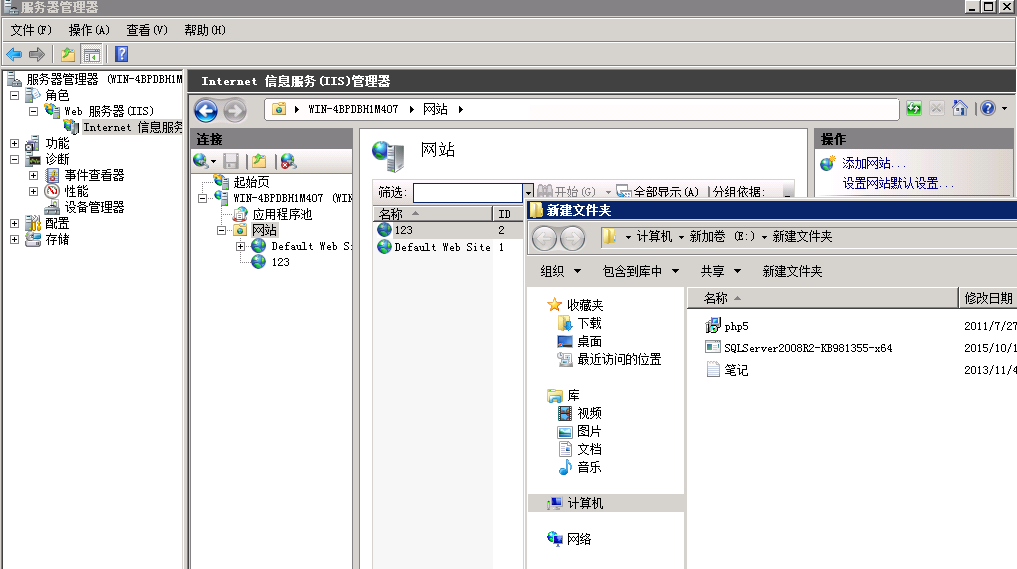Image resolution: width=1017 pixels, height=569 pixels.
Task: Click the Server Manager forward arrow toolbar icon
Action: pyautogui.click(x=37, y=54)
